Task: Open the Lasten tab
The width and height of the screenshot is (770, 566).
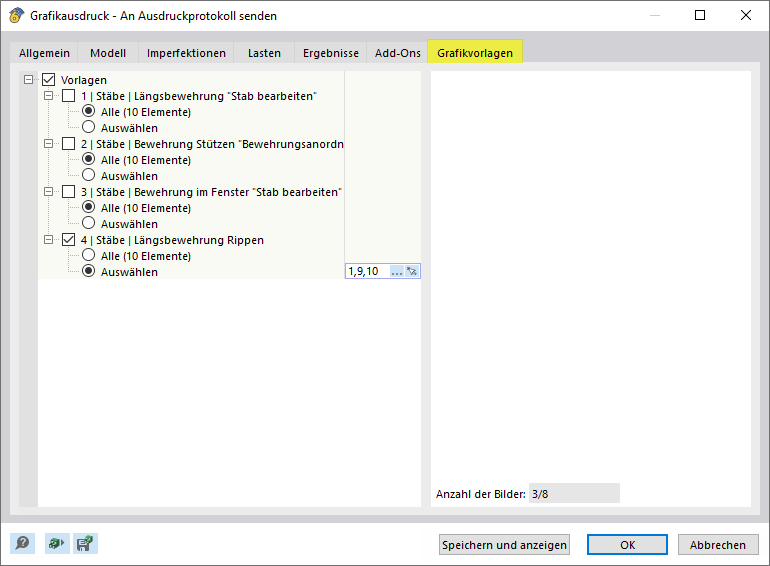Action: [264, 53]
